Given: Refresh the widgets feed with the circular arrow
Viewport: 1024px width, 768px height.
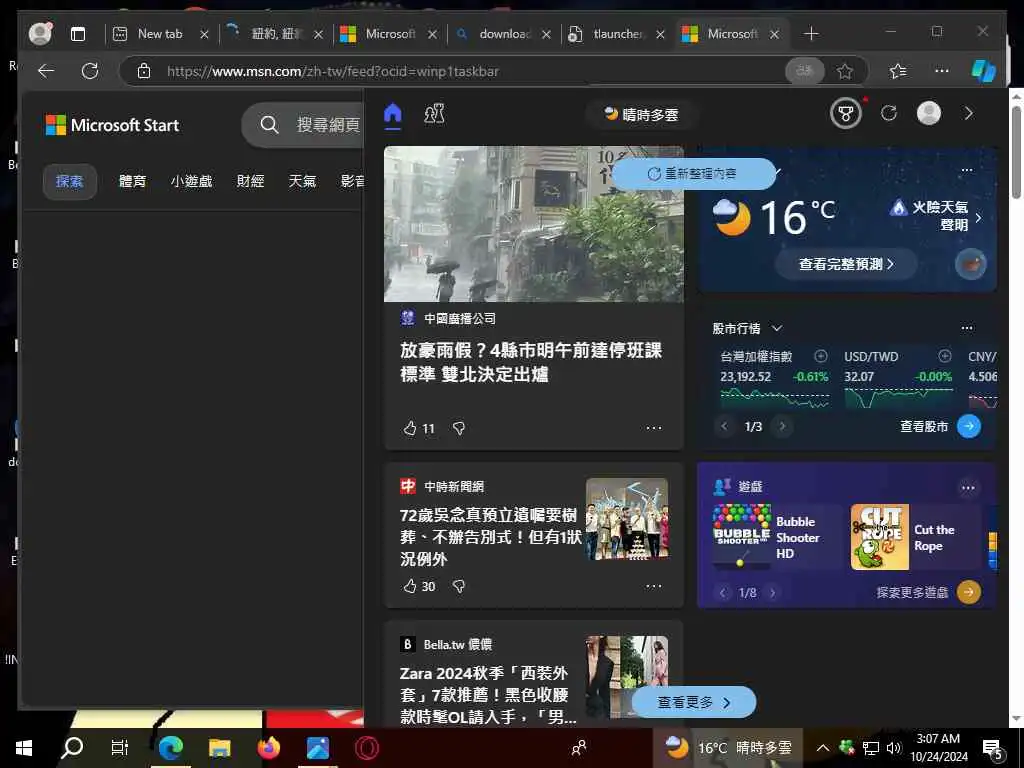Looking at the screenshot, I should tap(889, 113).
